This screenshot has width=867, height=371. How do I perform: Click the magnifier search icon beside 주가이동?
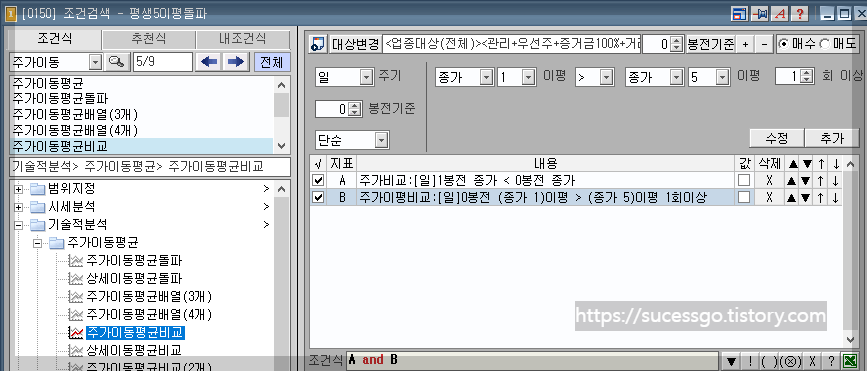coord(116,62)
